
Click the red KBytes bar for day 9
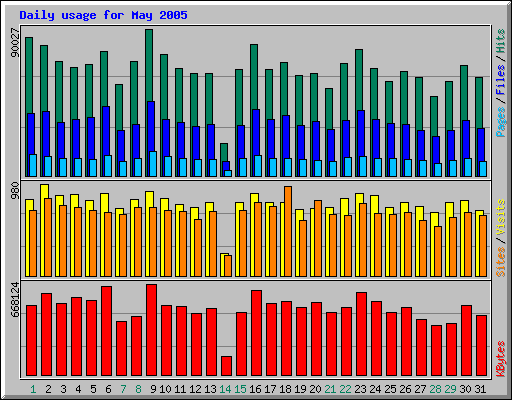[151, 330]
